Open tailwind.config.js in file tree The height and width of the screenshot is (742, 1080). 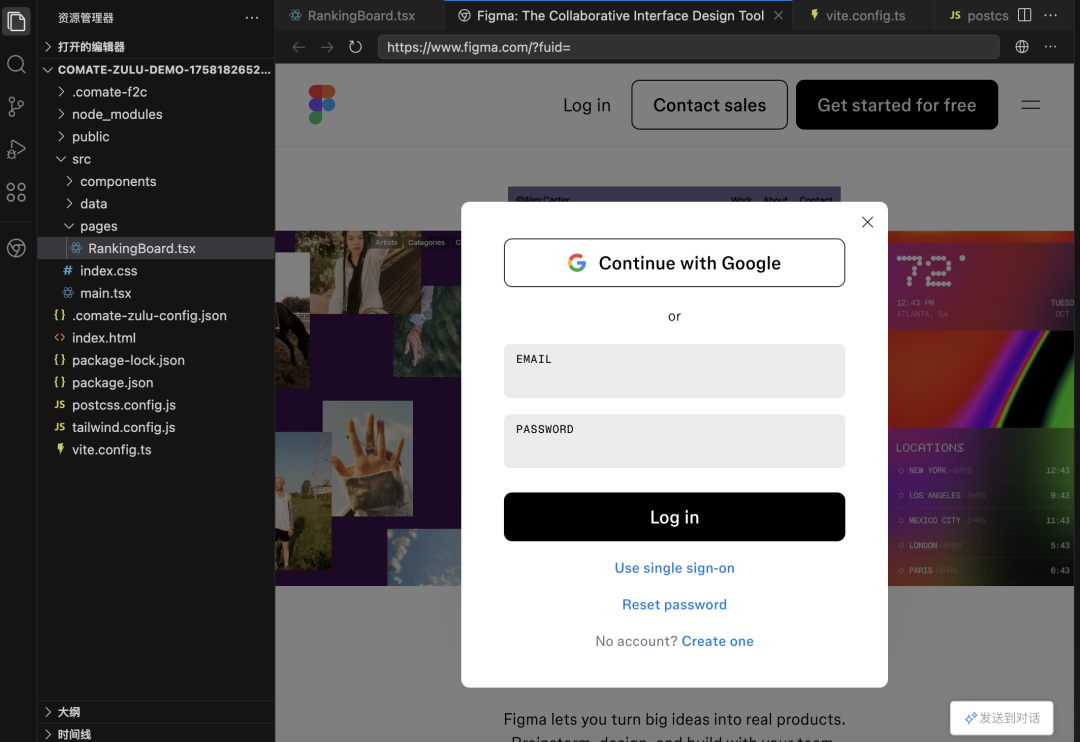tap(156, 427)
